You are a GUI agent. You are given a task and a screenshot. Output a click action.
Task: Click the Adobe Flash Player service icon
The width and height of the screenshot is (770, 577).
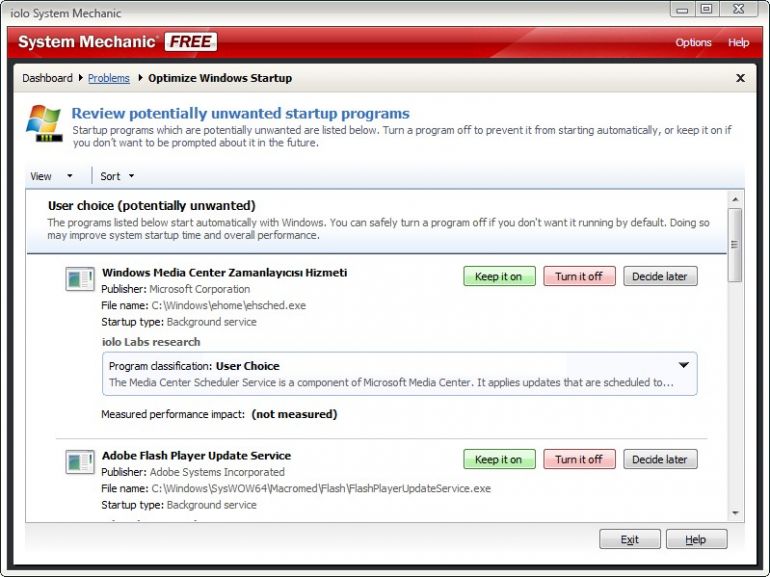point(79,462)
